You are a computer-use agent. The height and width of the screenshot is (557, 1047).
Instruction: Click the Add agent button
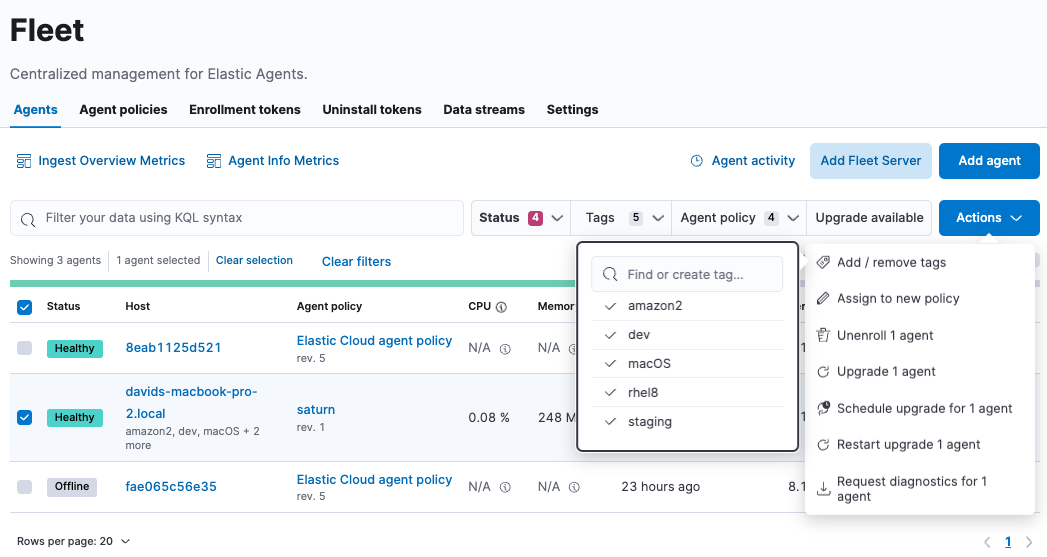pyautogui.click(x=989, y=161)
